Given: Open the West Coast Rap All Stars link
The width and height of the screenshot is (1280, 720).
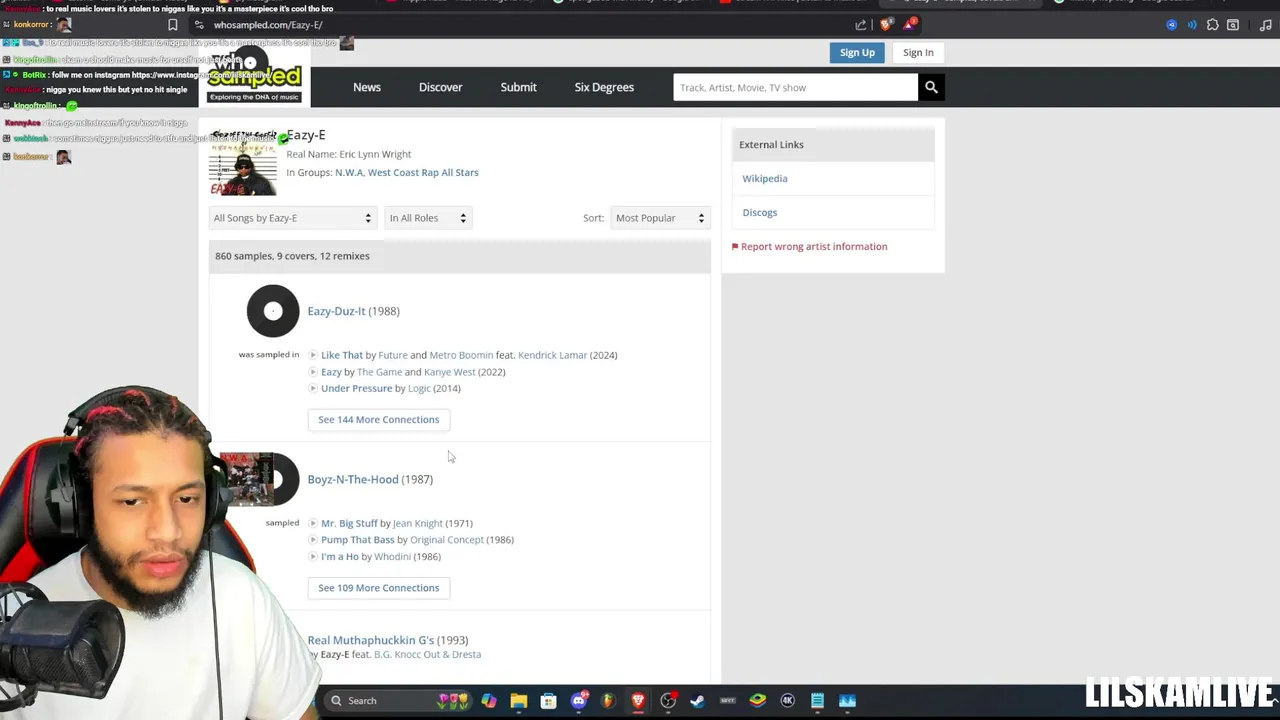Looking at the screenshot, I should coord(423,172).
